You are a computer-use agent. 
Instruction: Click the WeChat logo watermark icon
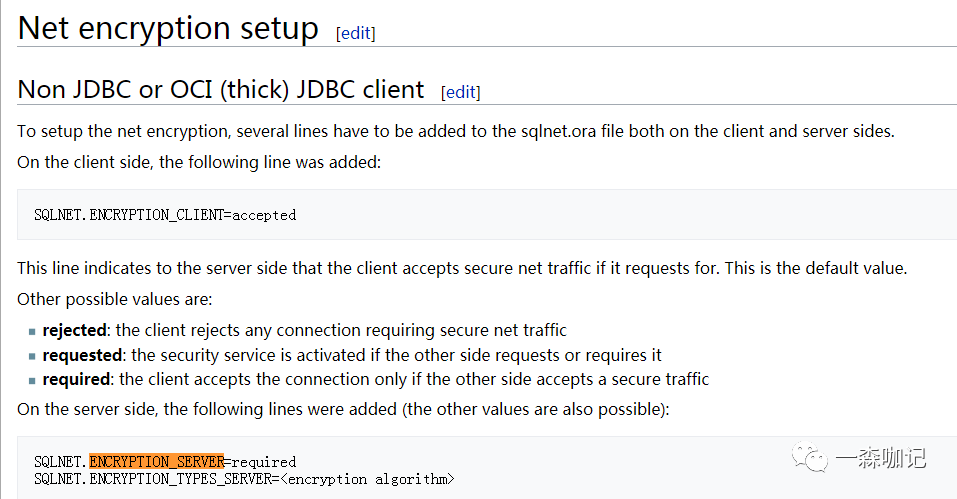811,458
